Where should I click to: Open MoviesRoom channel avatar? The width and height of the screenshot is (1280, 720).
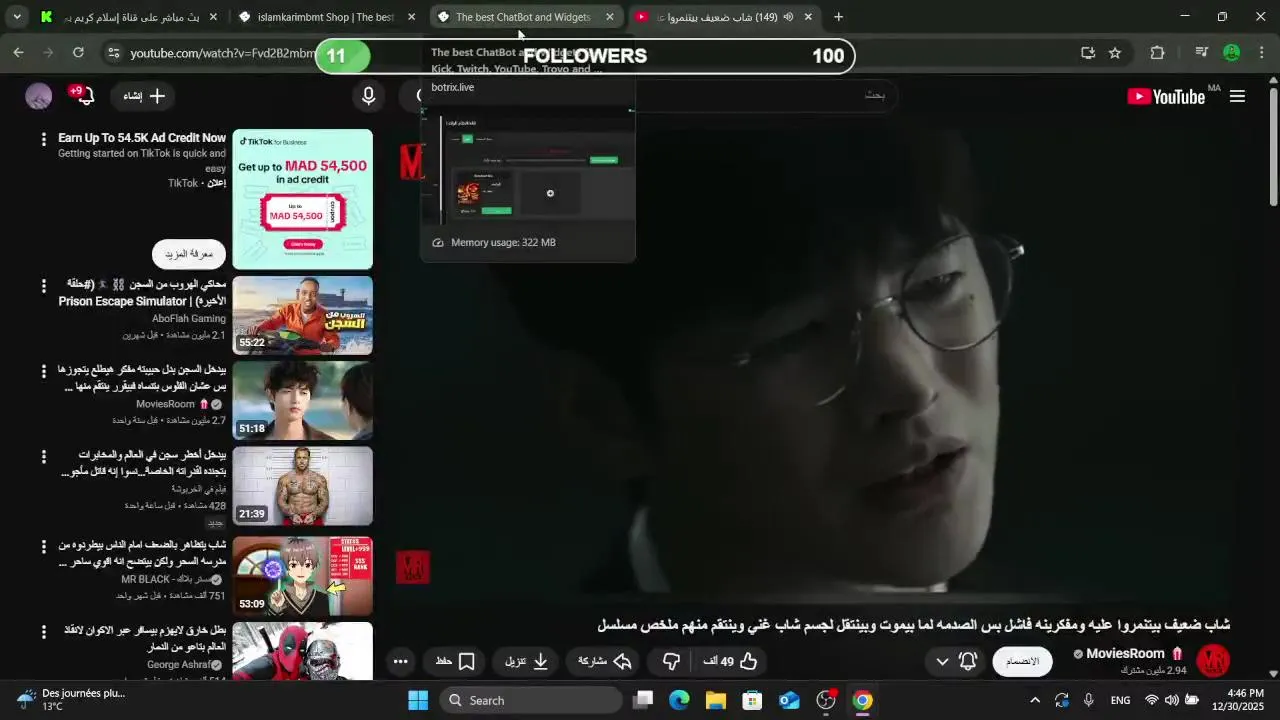1213,660
